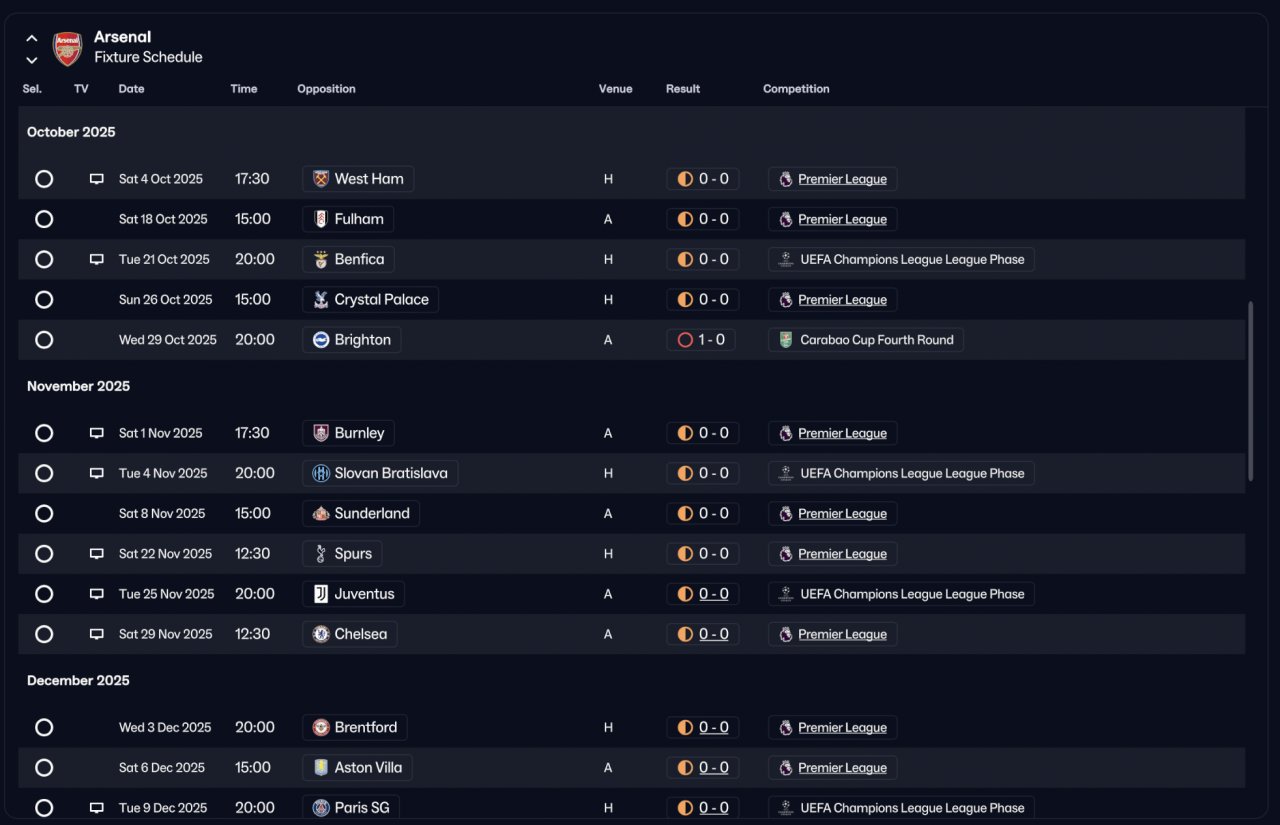This screenshot has width=1280, height=825.
Task: Open Champions League button in Slovan Bratislava row
Action: pyautogui.click(x=901, y=473)
